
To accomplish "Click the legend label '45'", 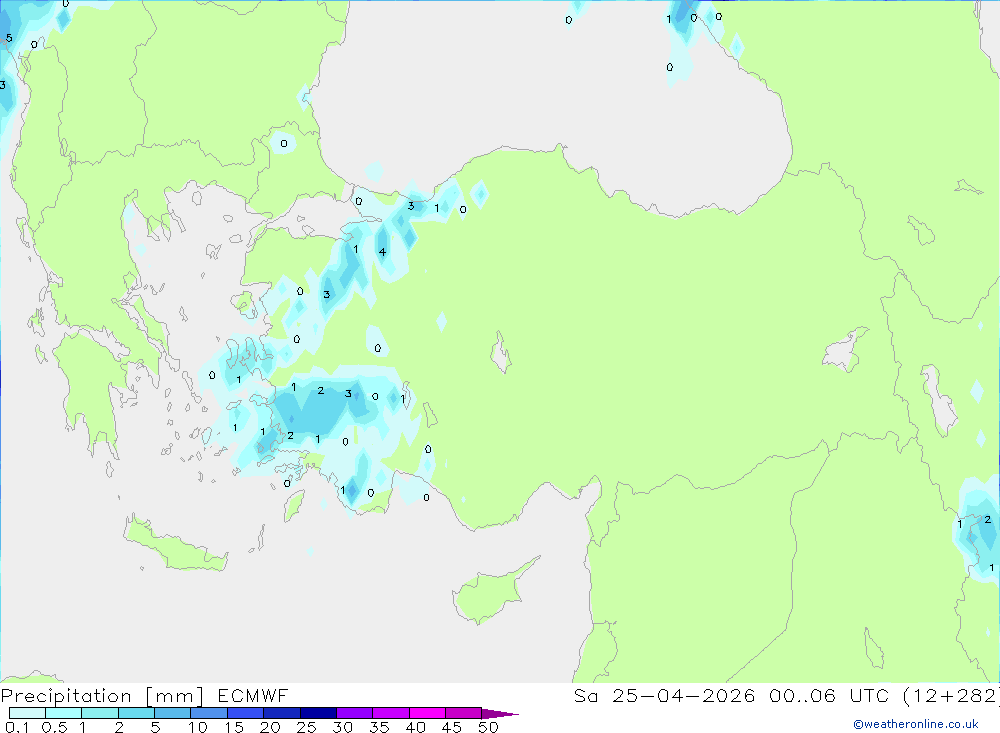I will tap(452, 727).
